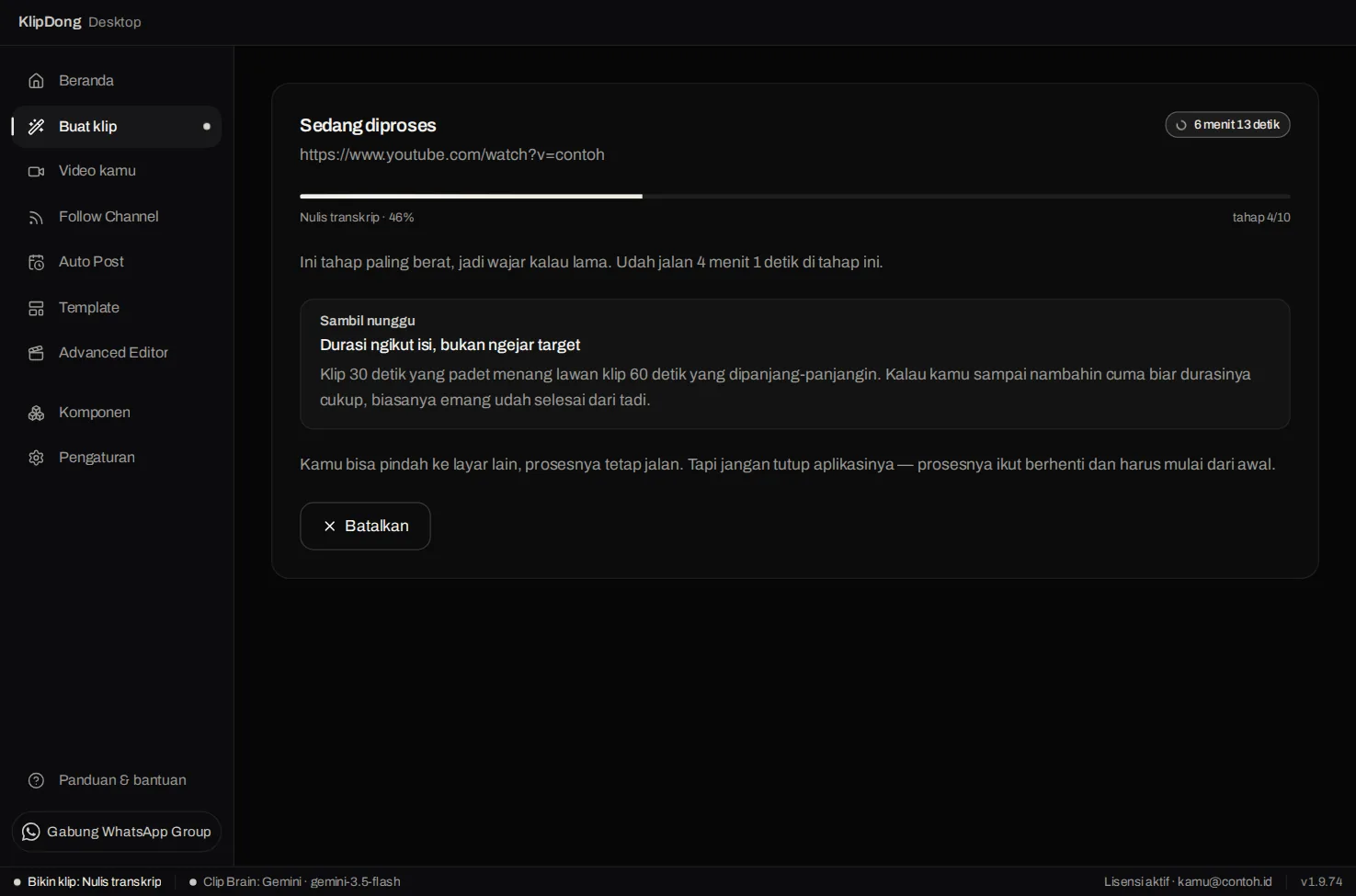Click 'Durasi ngikut isi, bukan ngejar target' title

point(450,345)
